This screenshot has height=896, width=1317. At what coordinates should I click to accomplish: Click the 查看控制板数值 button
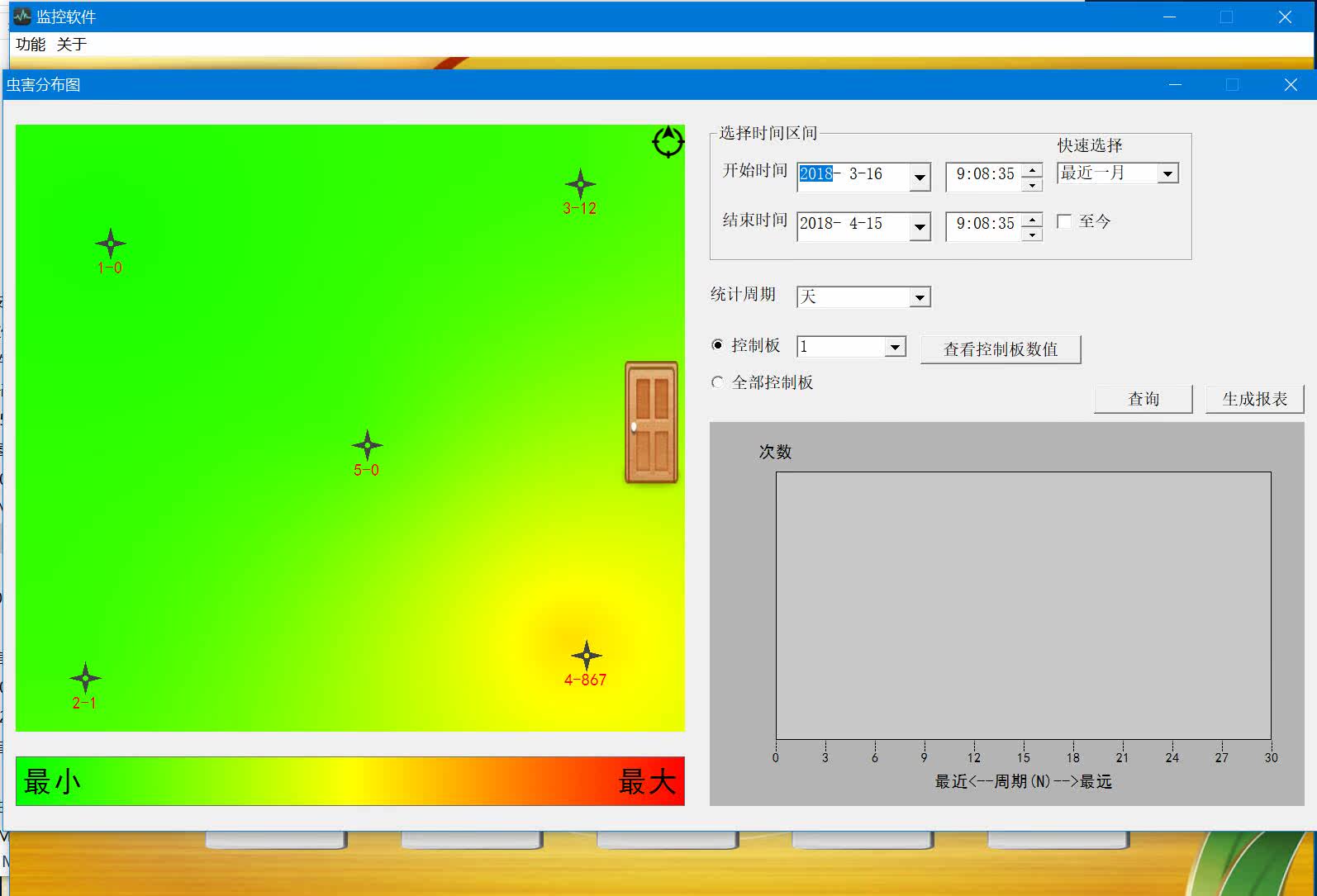1001,349
